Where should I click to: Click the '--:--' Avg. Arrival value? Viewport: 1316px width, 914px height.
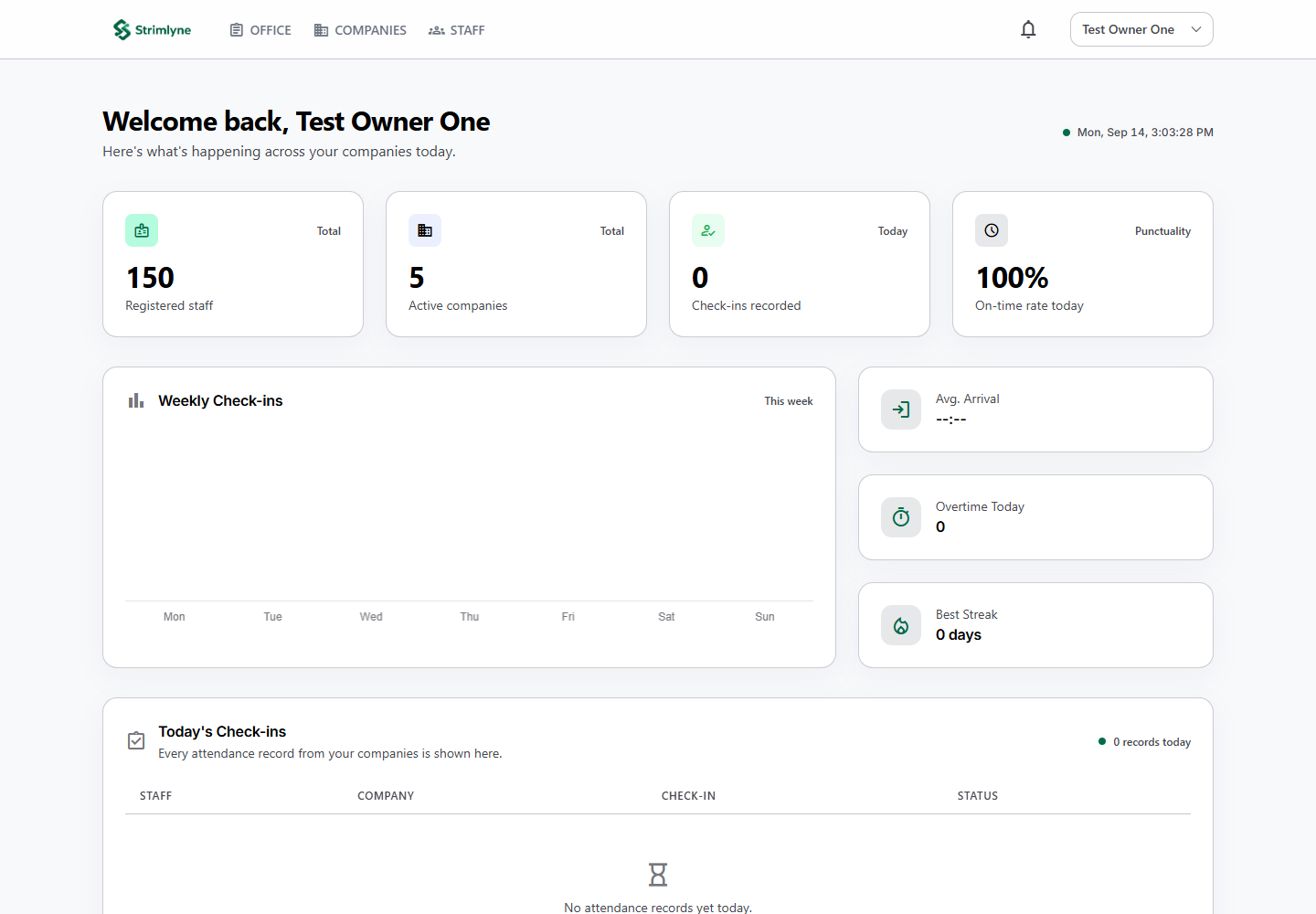[951, 420]
